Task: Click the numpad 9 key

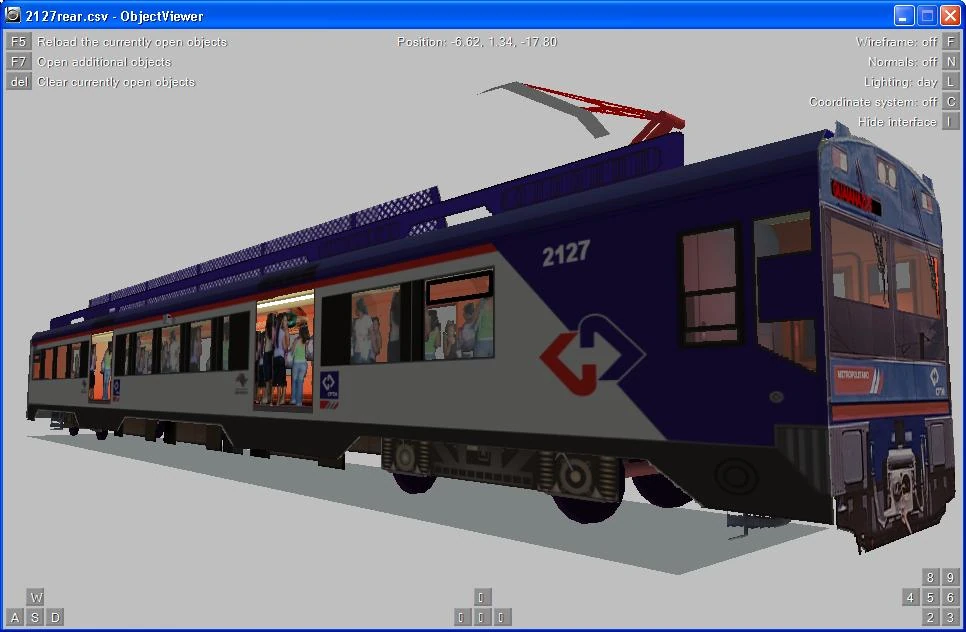Action: [x=951, y=577]
